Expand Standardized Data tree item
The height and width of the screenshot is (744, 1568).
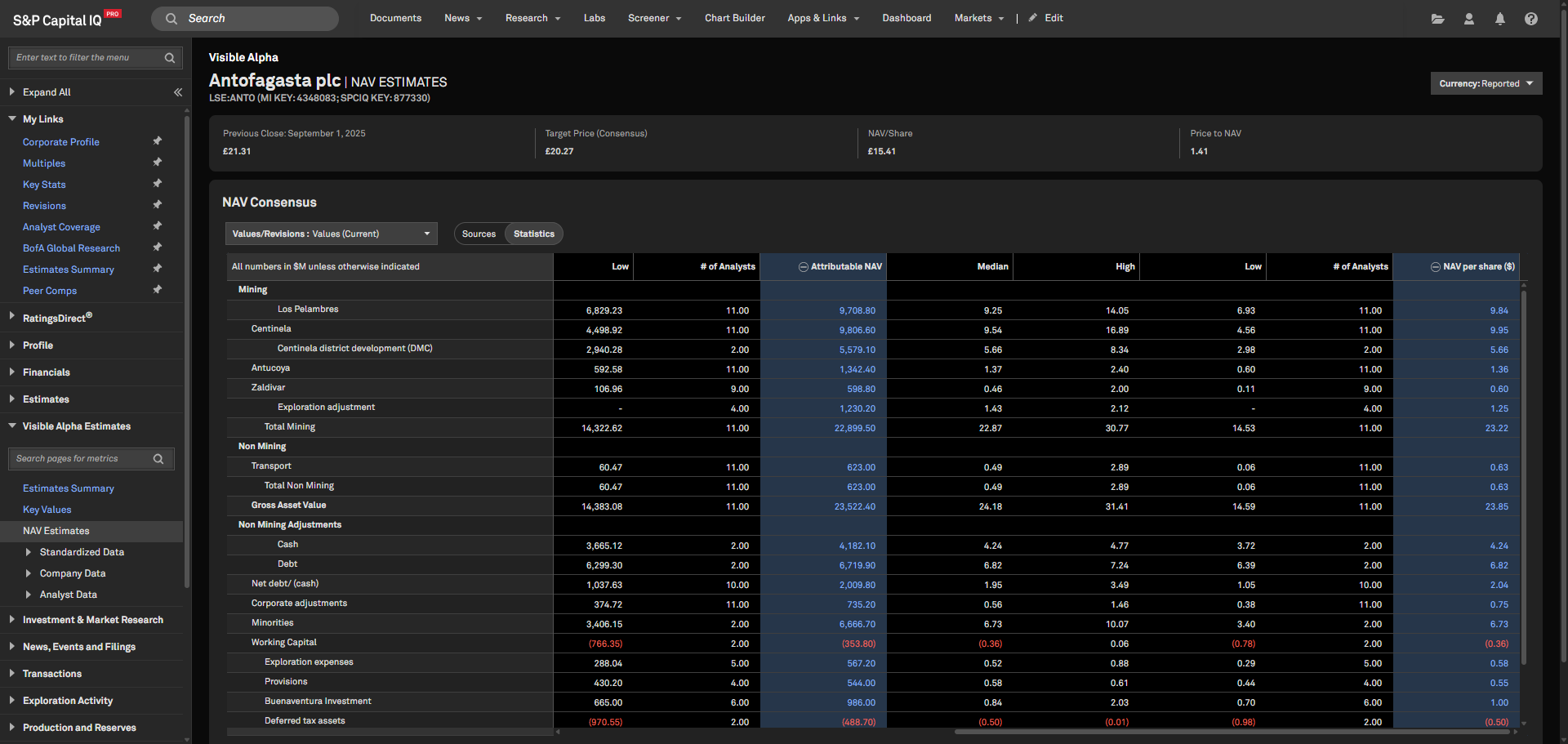pyautogui.click(x=29, y=552)
